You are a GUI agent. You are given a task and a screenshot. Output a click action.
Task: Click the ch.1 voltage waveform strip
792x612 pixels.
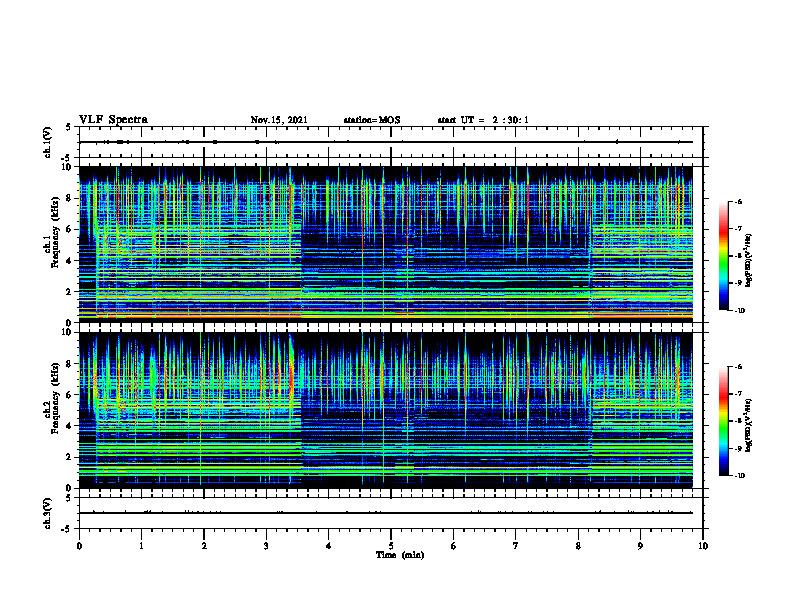tap(390, 142)
